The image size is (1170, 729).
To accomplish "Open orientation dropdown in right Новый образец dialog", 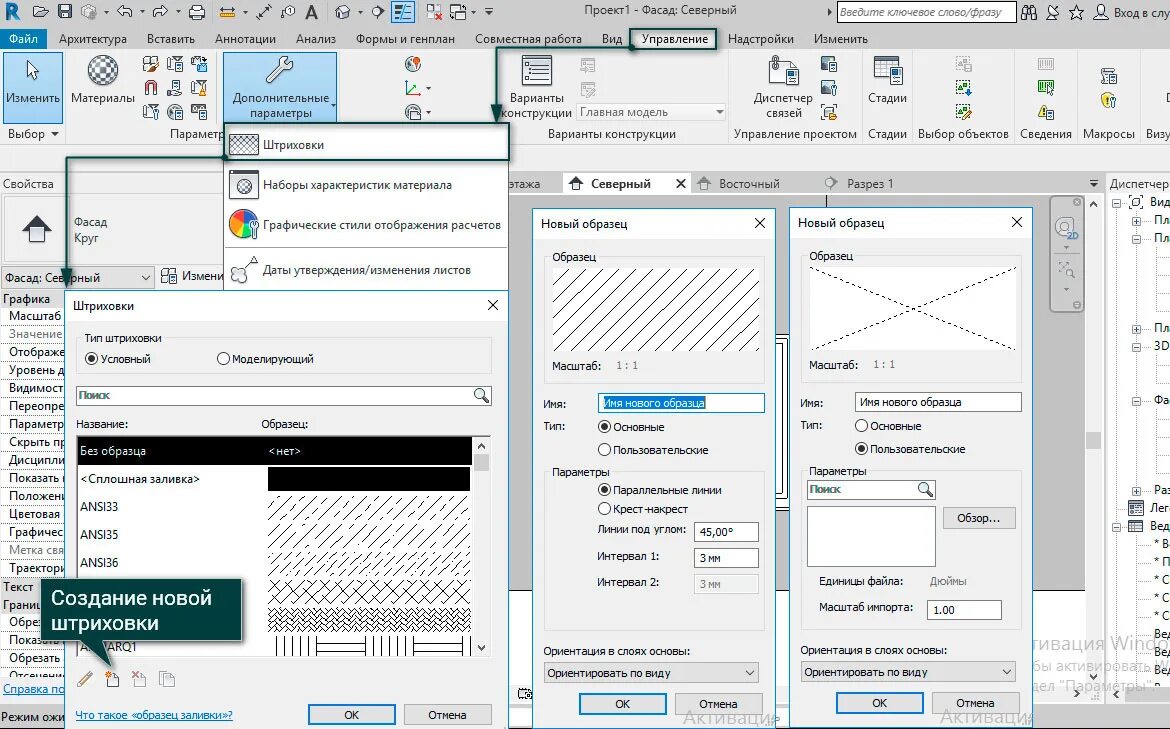I will coord(908,672).
